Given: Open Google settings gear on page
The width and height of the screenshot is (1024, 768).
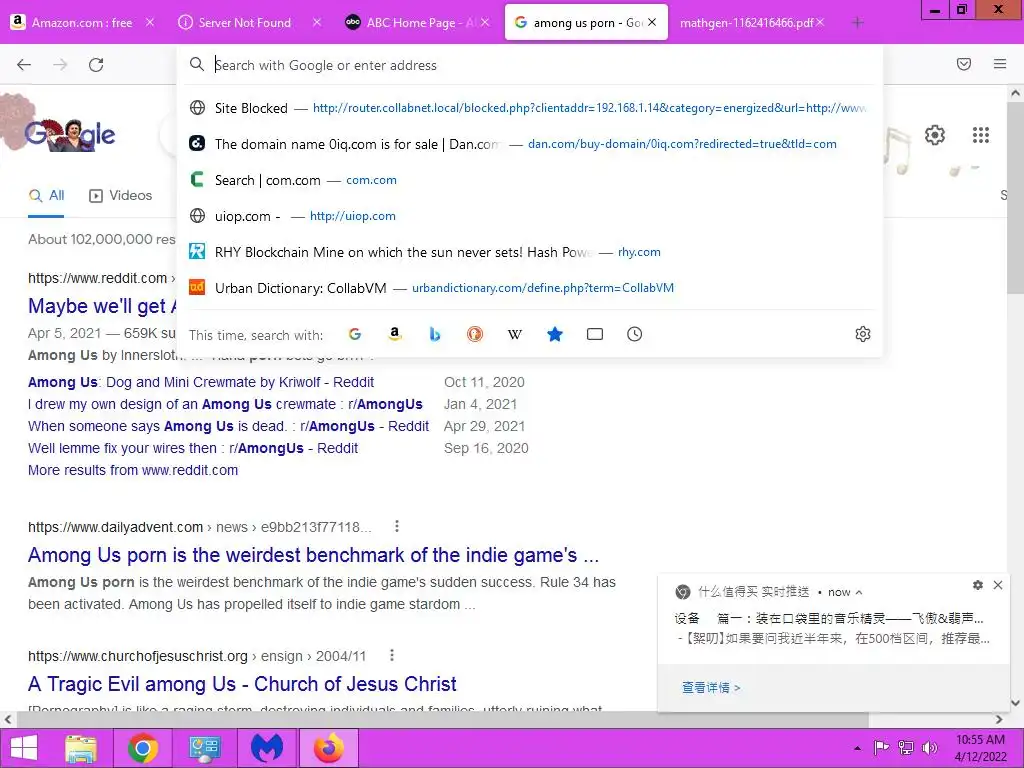Looking at the screenshot, I should coord(935,135).
